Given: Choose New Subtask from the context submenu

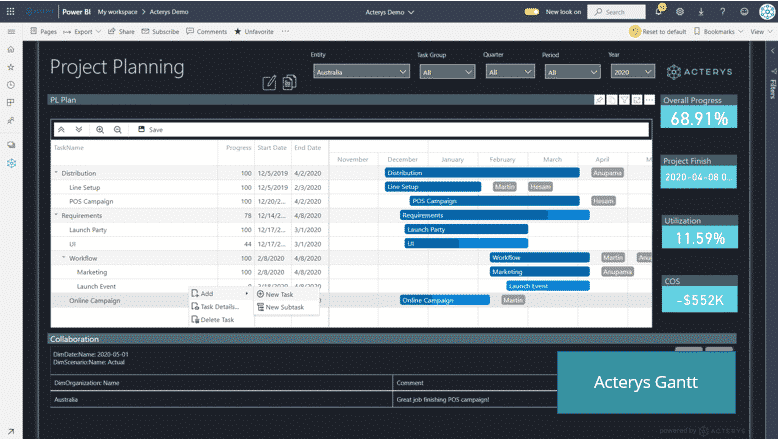Looking at the screenshot, I should [x=285, y=307].
